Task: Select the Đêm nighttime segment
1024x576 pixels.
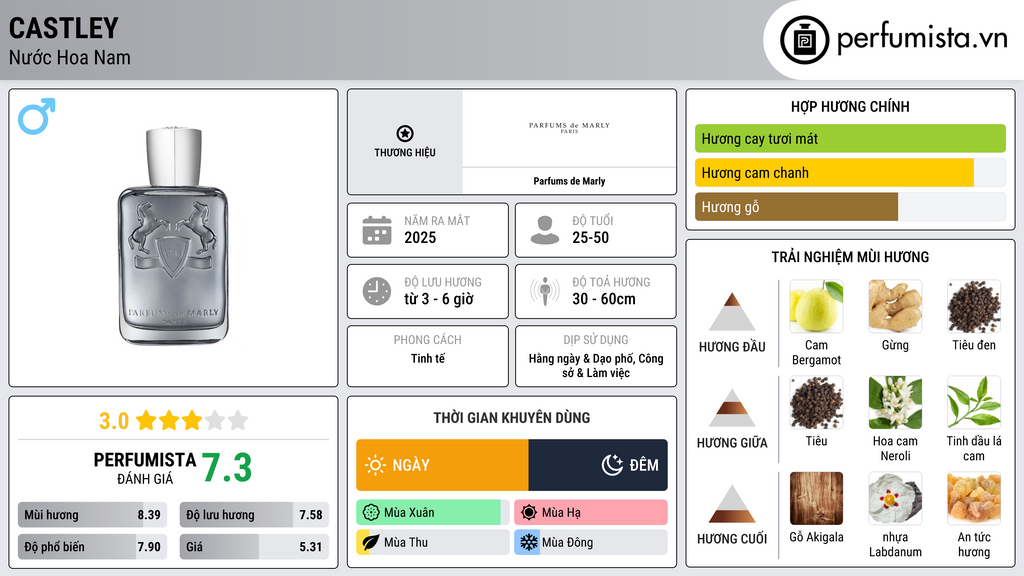Action: [x=598, y=465]
